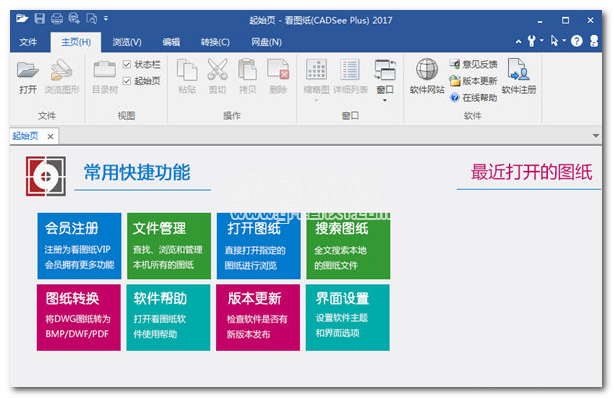Viewport: 613px width, 398px height.
Task: Toggle the 状态栏 checkbox
Action: click(x=127, y=64)
